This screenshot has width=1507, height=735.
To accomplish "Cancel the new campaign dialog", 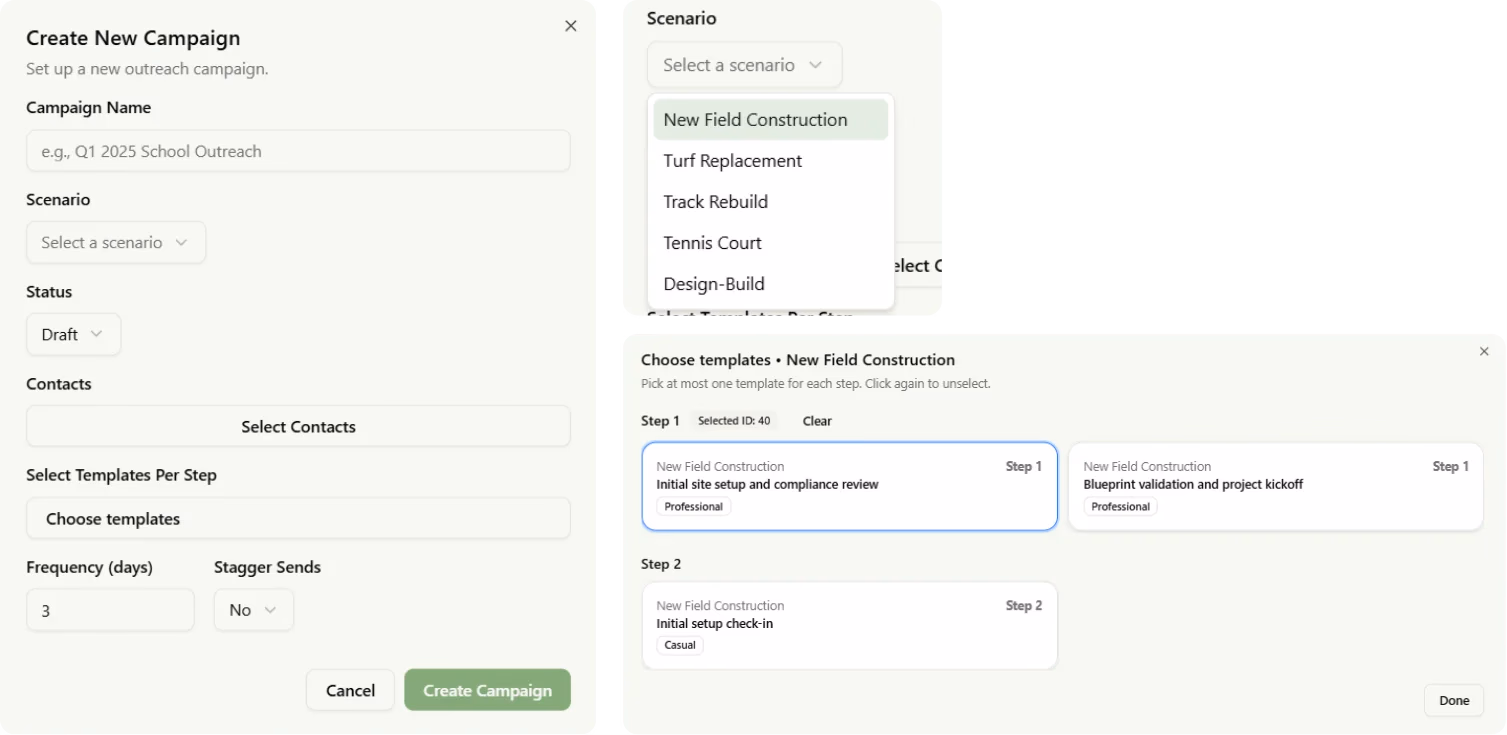I will 350,690.
